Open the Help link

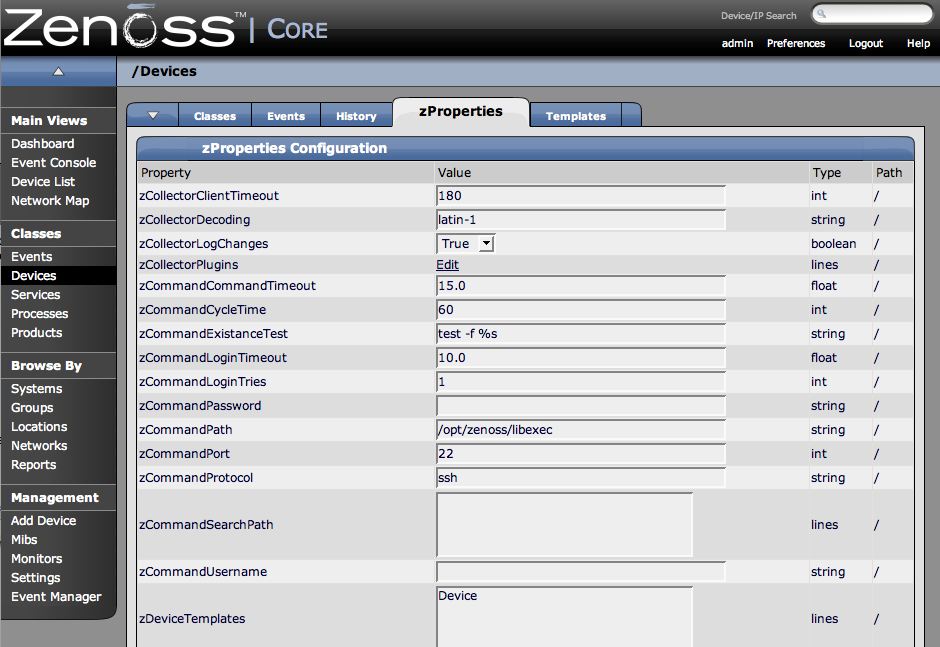coord(918,43)
